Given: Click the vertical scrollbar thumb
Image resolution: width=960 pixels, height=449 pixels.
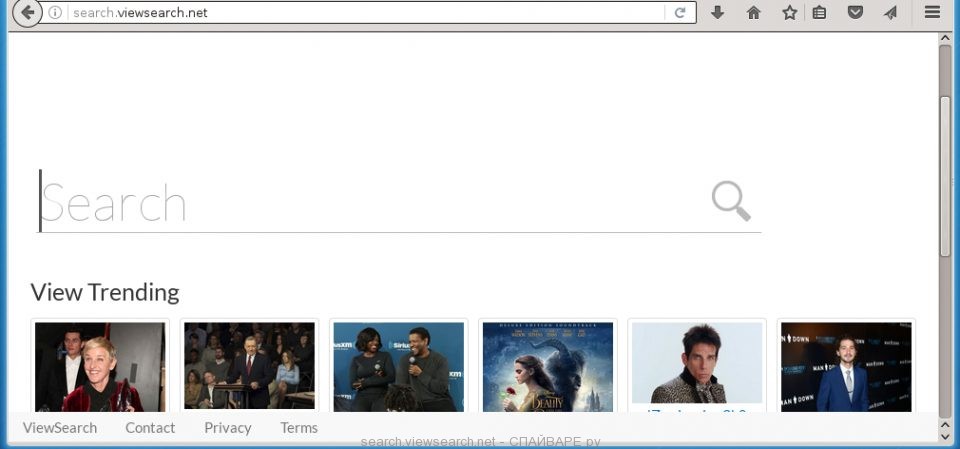Looking at the screenshot, I should coord(945,150).
